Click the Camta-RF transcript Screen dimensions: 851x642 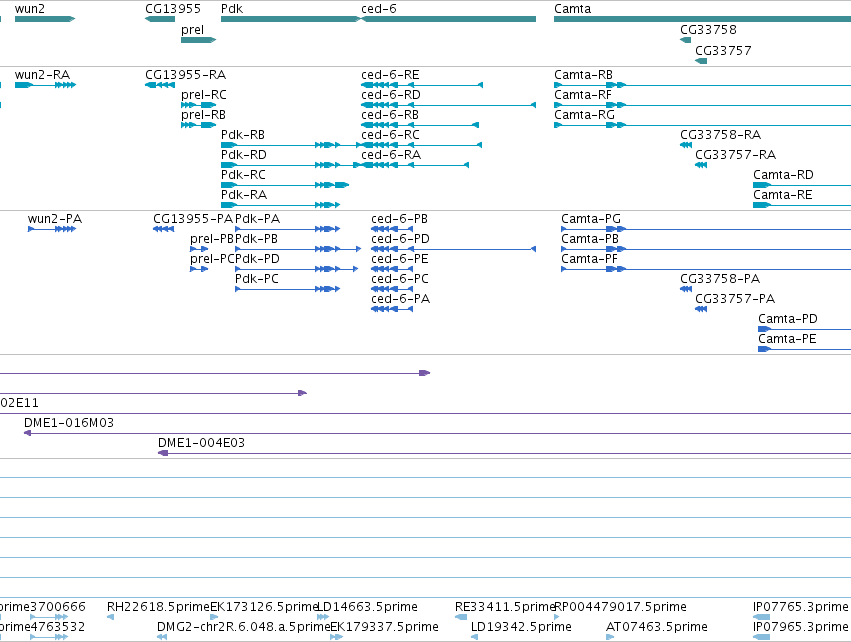coord(702,105)
